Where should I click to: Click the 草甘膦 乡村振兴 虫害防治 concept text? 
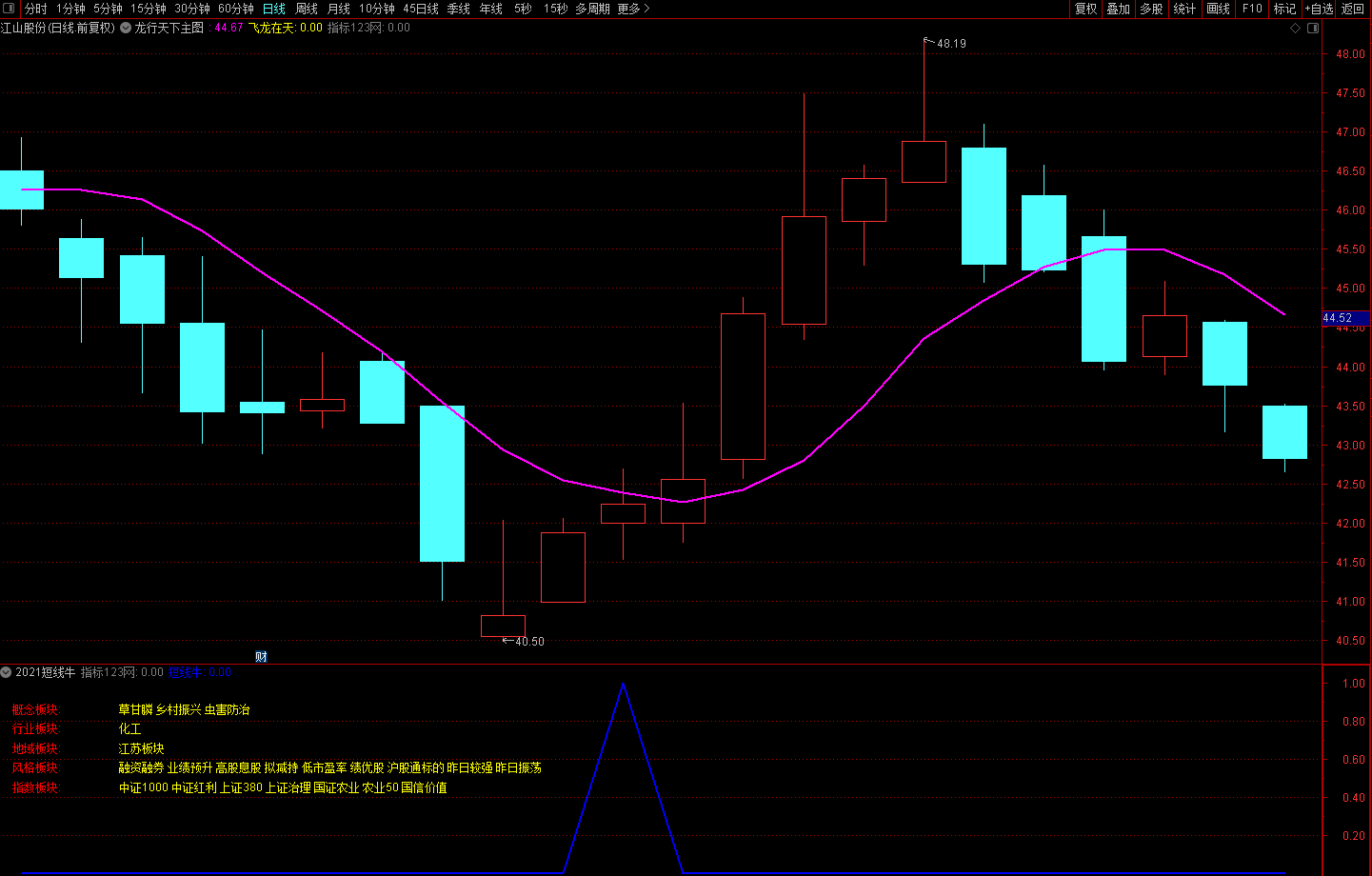coord(184,709)
